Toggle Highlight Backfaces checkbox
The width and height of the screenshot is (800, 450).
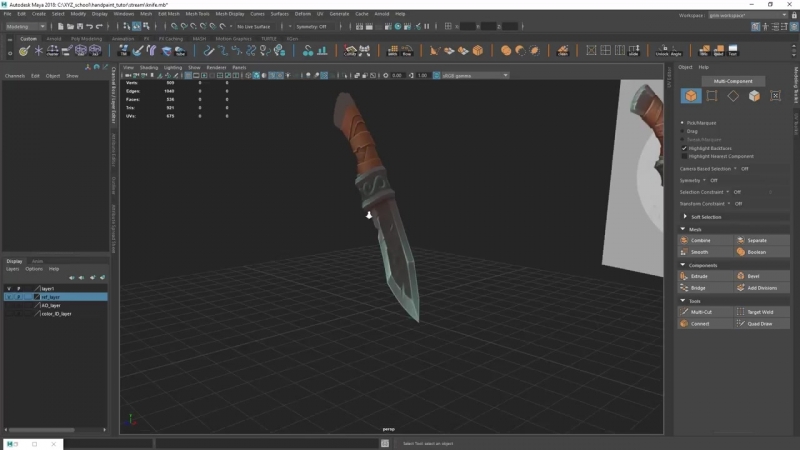point(684,148)
